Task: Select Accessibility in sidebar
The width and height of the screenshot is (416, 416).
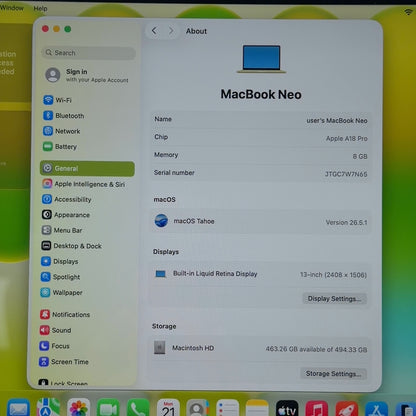Action: (67, 199)
